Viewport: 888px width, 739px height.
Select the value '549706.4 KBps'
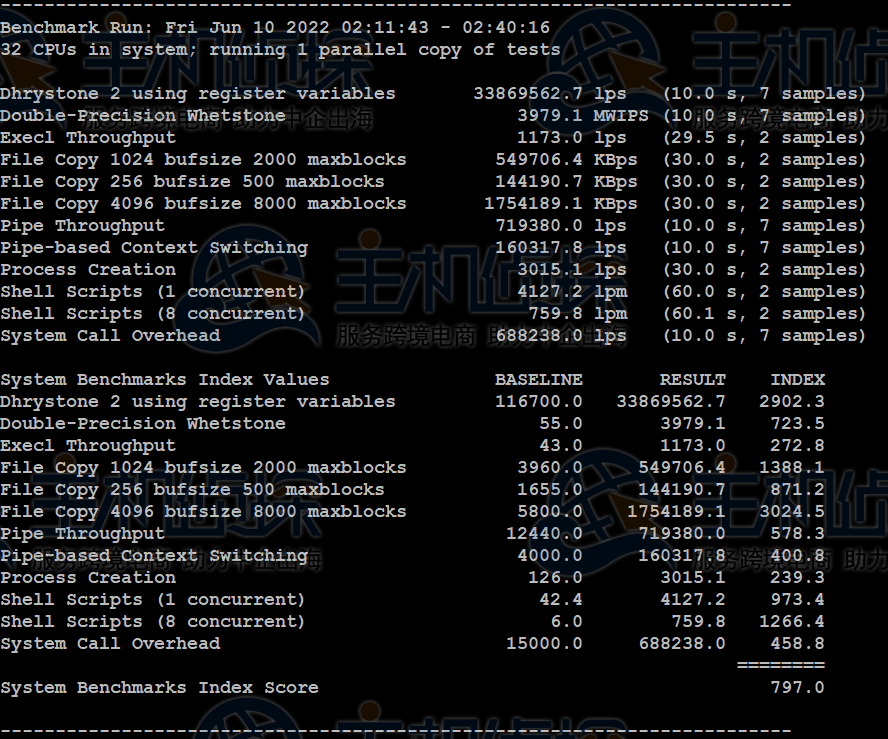(566, 160)
